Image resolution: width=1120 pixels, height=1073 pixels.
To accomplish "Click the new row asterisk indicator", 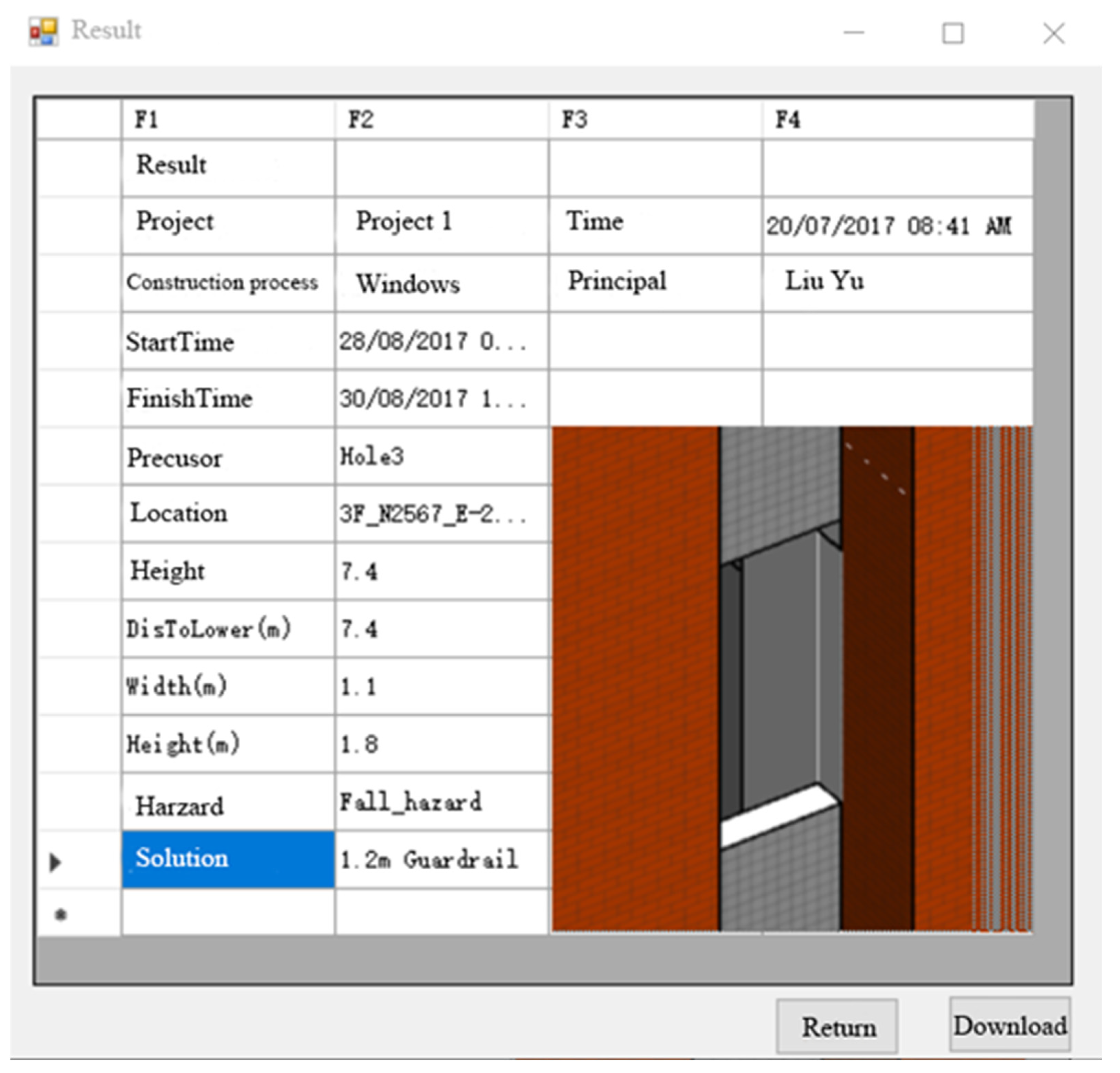I will click(60, 915).
